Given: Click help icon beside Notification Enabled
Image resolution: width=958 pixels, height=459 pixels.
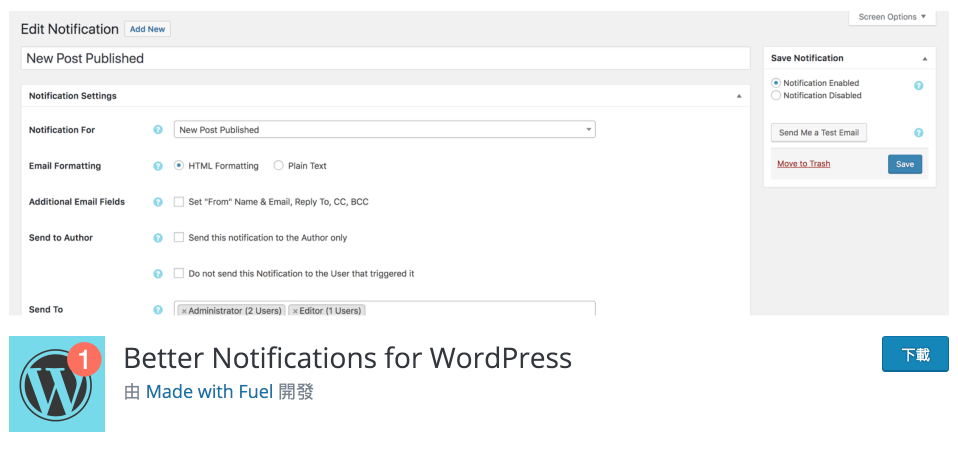Looking at the screenshot, I should (x=918, y=86).
